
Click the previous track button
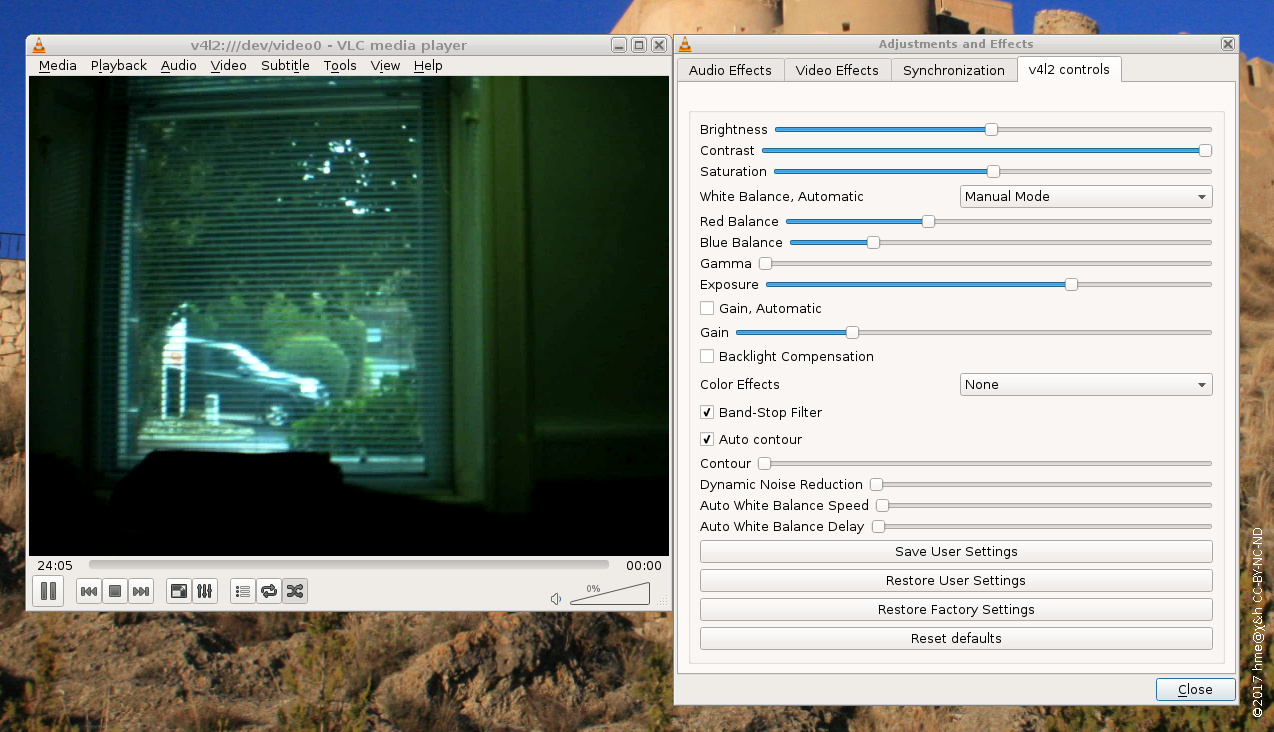pyautogui.click(x=89, y=592)
